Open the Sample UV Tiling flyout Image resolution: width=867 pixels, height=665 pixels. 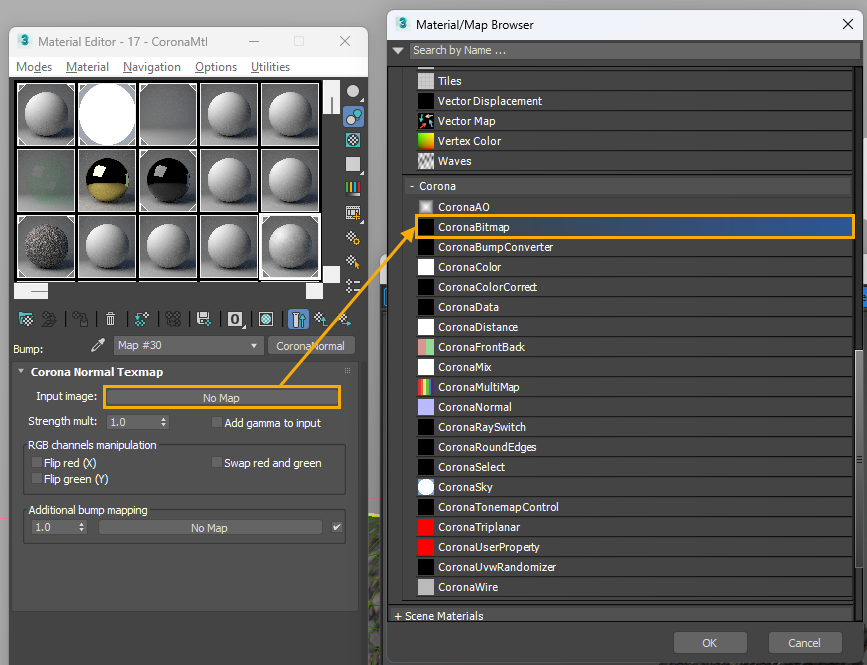coord(353,164)
